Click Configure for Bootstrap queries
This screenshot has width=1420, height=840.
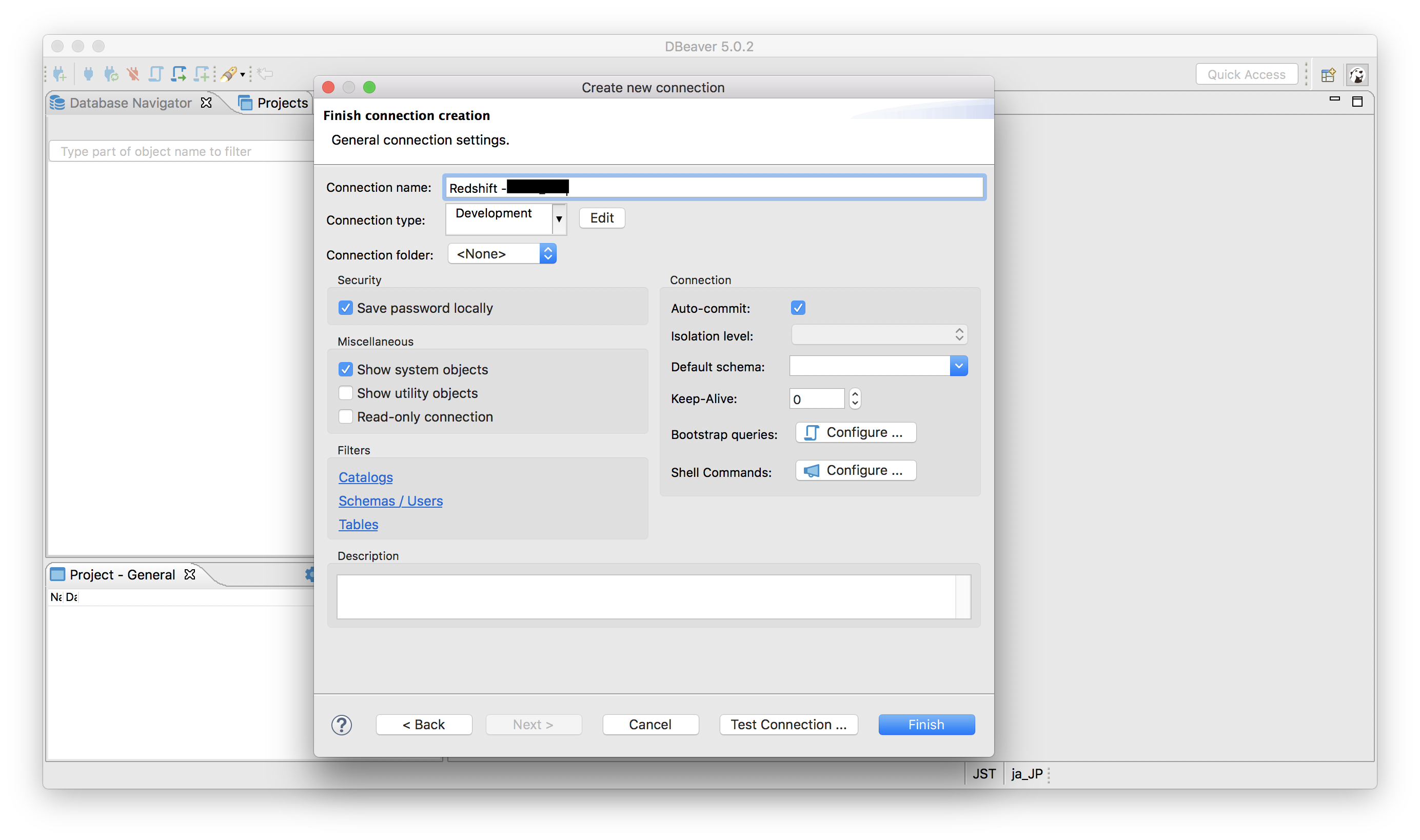pyautogui.click(x=856, y=432)
